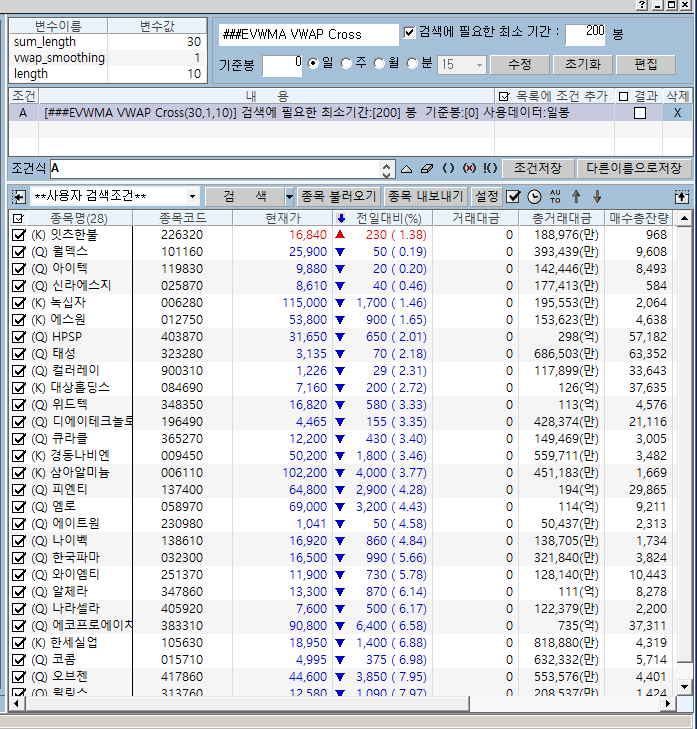Click the parentheses () icon near 조건식
Screen dimensions: 697x729
tap(448, 168)
